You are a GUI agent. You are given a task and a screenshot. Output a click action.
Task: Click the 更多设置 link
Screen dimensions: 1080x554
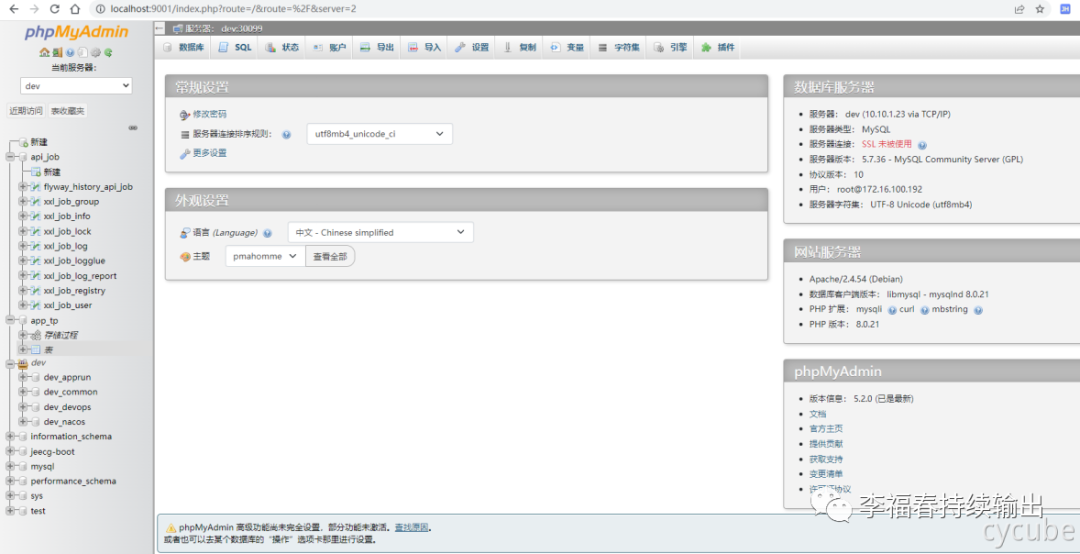point(209,153)
